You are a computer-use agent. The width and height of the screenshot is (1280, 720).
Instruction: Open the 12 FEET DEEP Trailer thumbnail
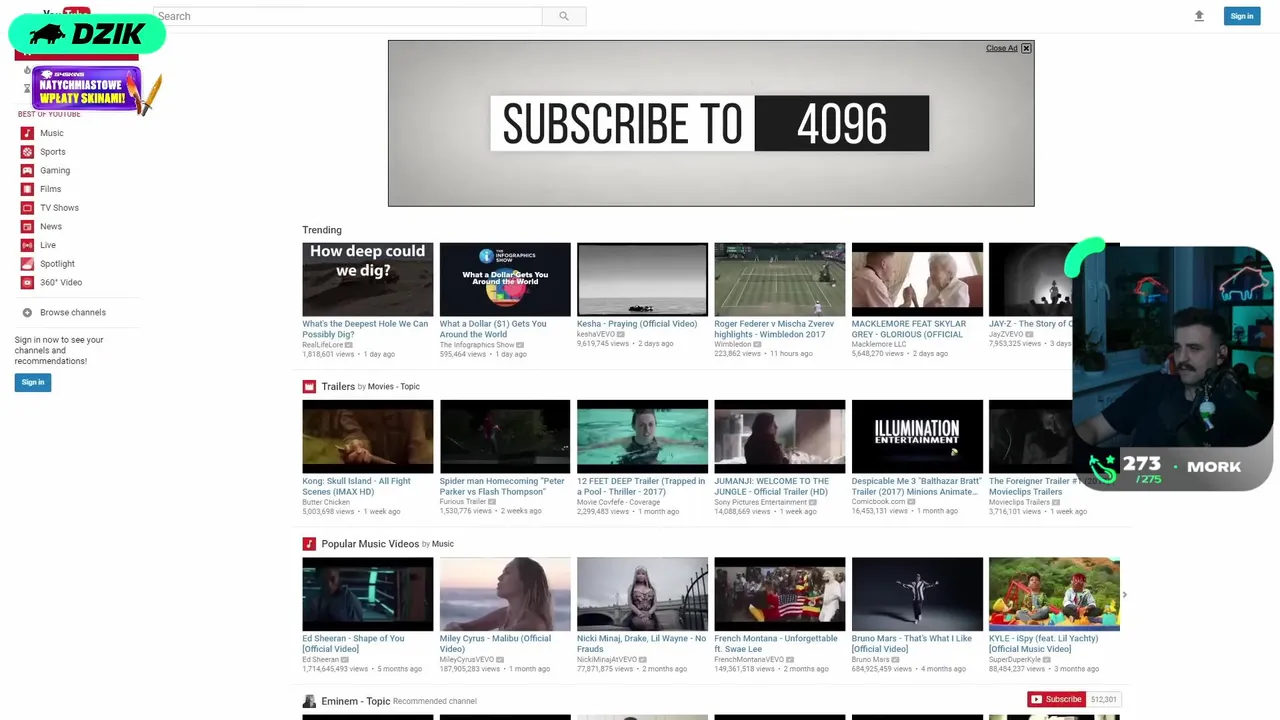tap(642, 436)
